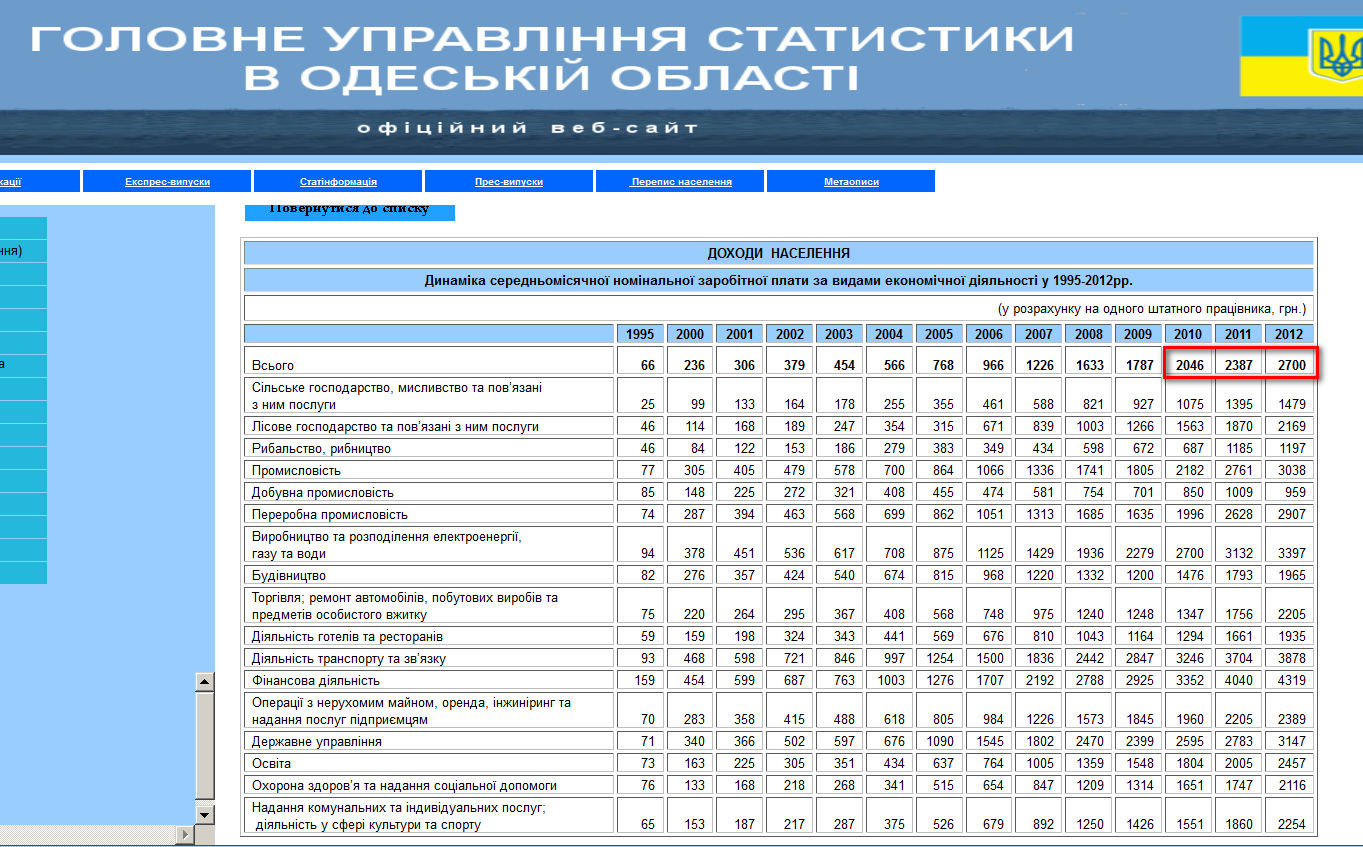Click the horizontal scrollbar right arrow
Screen dimensions: 1363x847
(x=185, y=834)
